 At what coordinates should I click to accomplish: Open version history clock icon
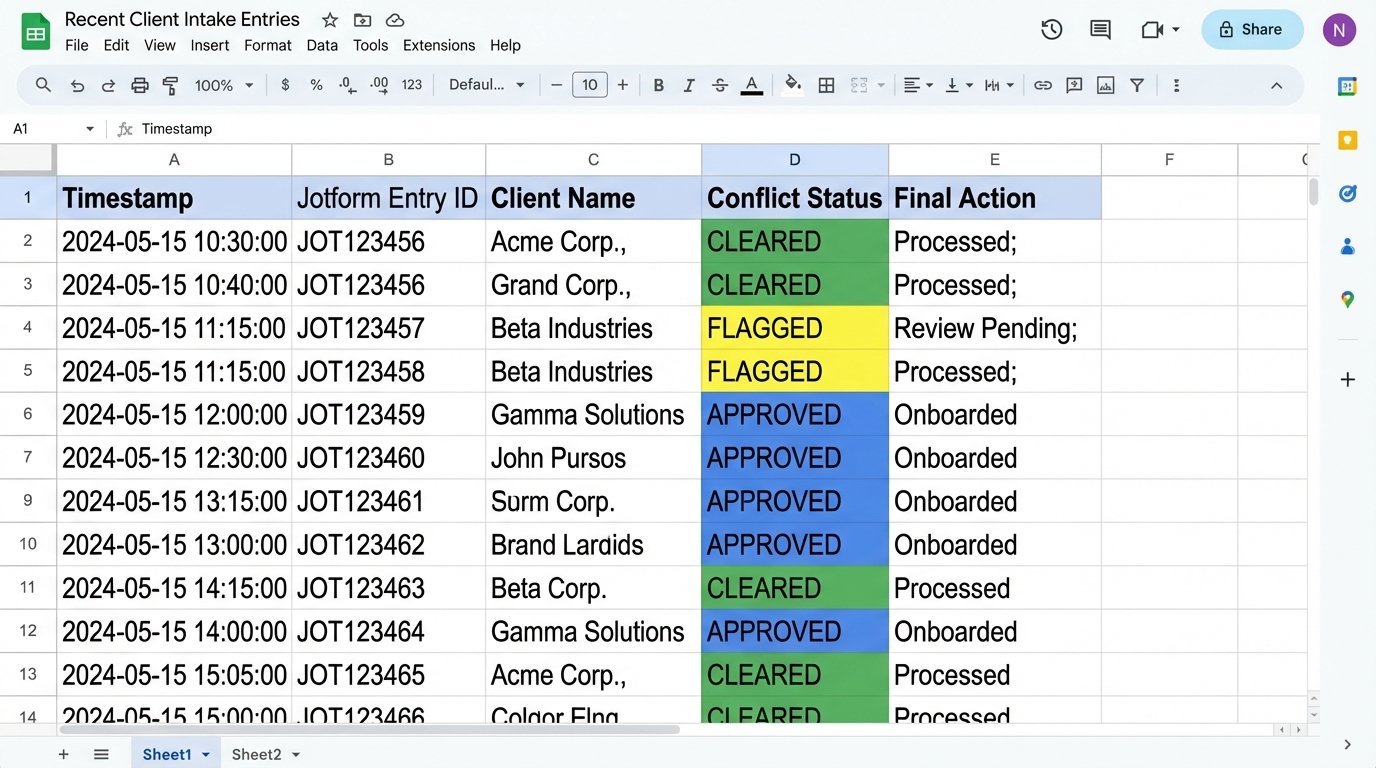1051,30
